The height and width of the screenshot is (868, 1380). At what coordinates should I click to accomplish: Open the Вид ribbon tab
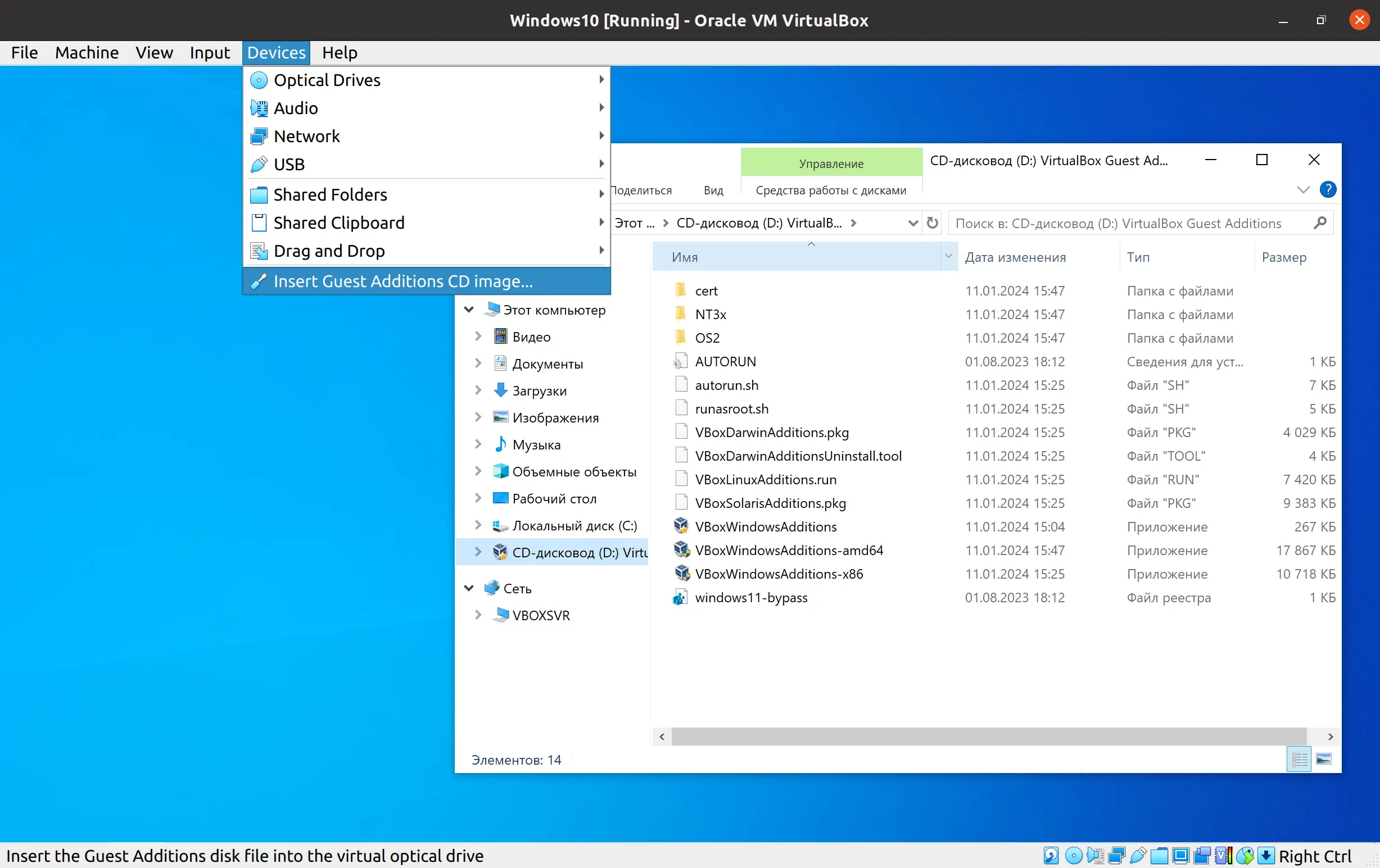713,190
